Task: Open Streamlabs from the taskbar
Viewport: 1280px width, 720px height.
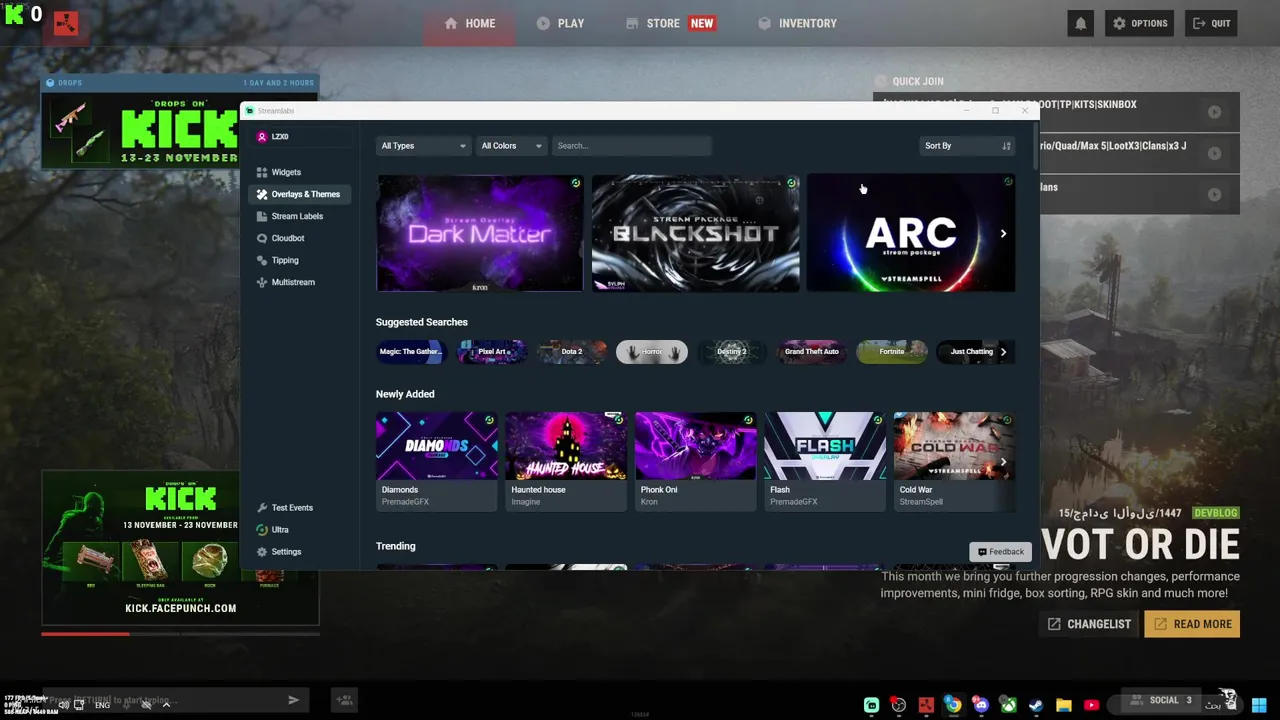Action: click(x=871, y=705)
